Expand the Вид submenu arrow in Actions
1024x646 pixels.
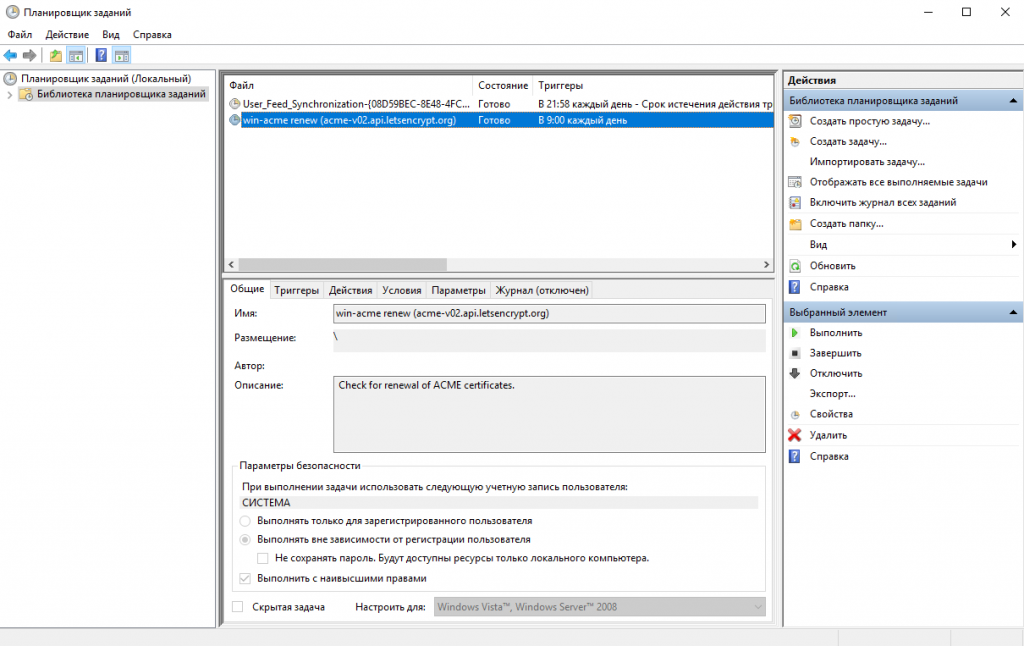(x=1014, y=244)
